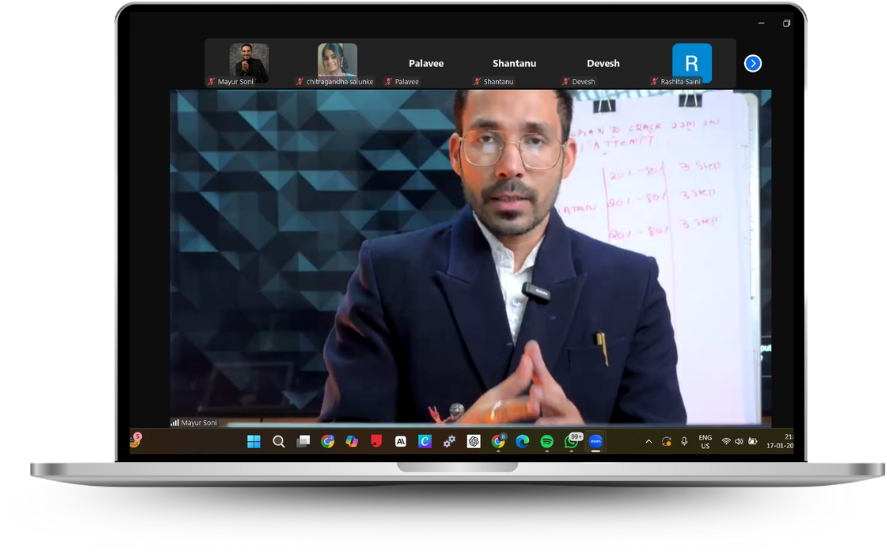Show next participants with arrow button

point(753,63)
